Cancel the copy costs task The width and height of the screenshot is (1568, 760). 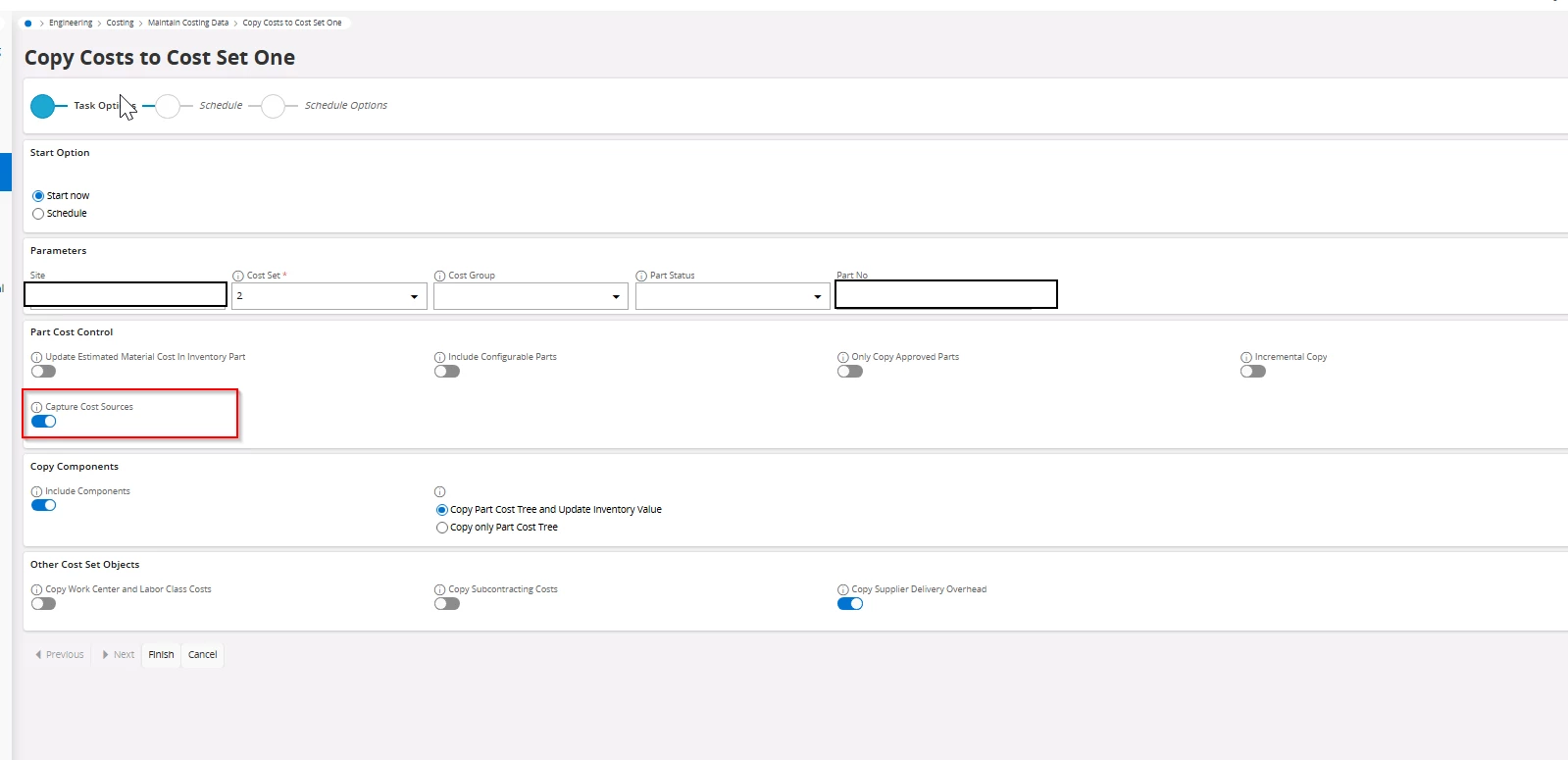(203, 655)
